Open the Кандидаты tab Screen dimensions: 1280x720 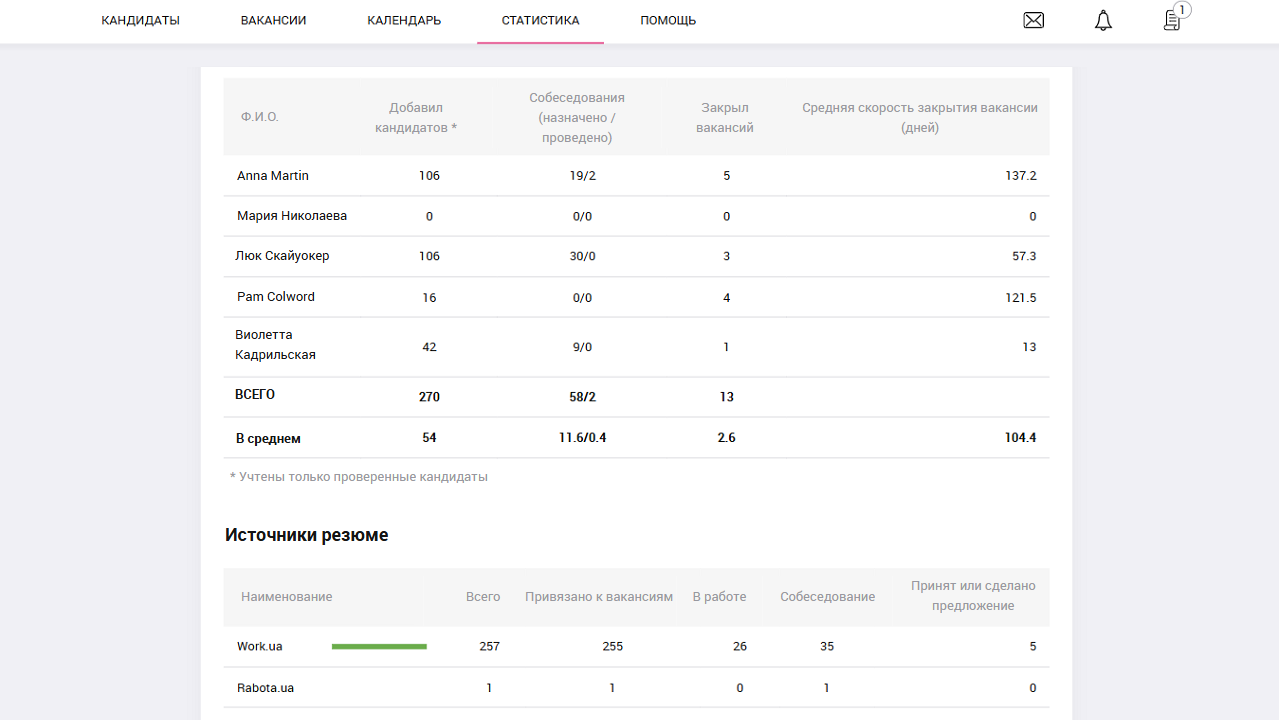pyautogui.click(x=140, y=21)
